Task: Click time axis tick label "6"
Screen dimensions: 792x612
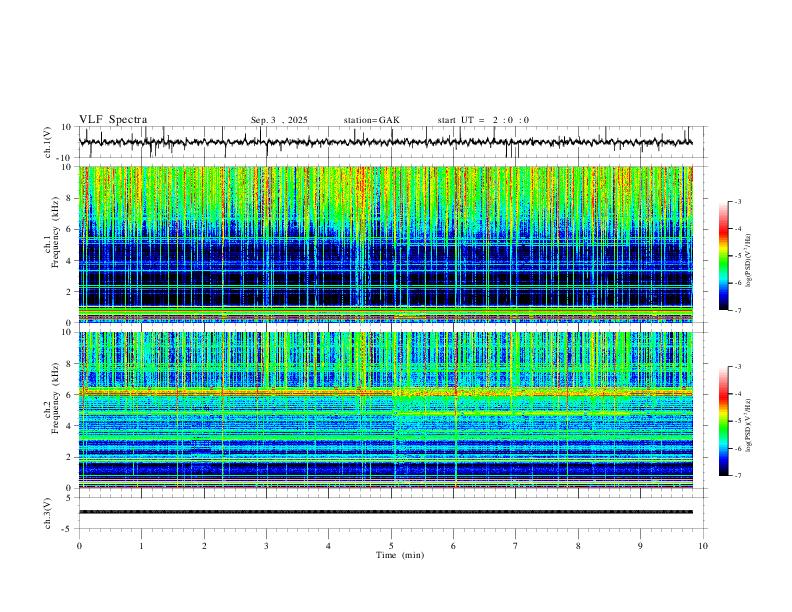Action: tap(453, 546)
